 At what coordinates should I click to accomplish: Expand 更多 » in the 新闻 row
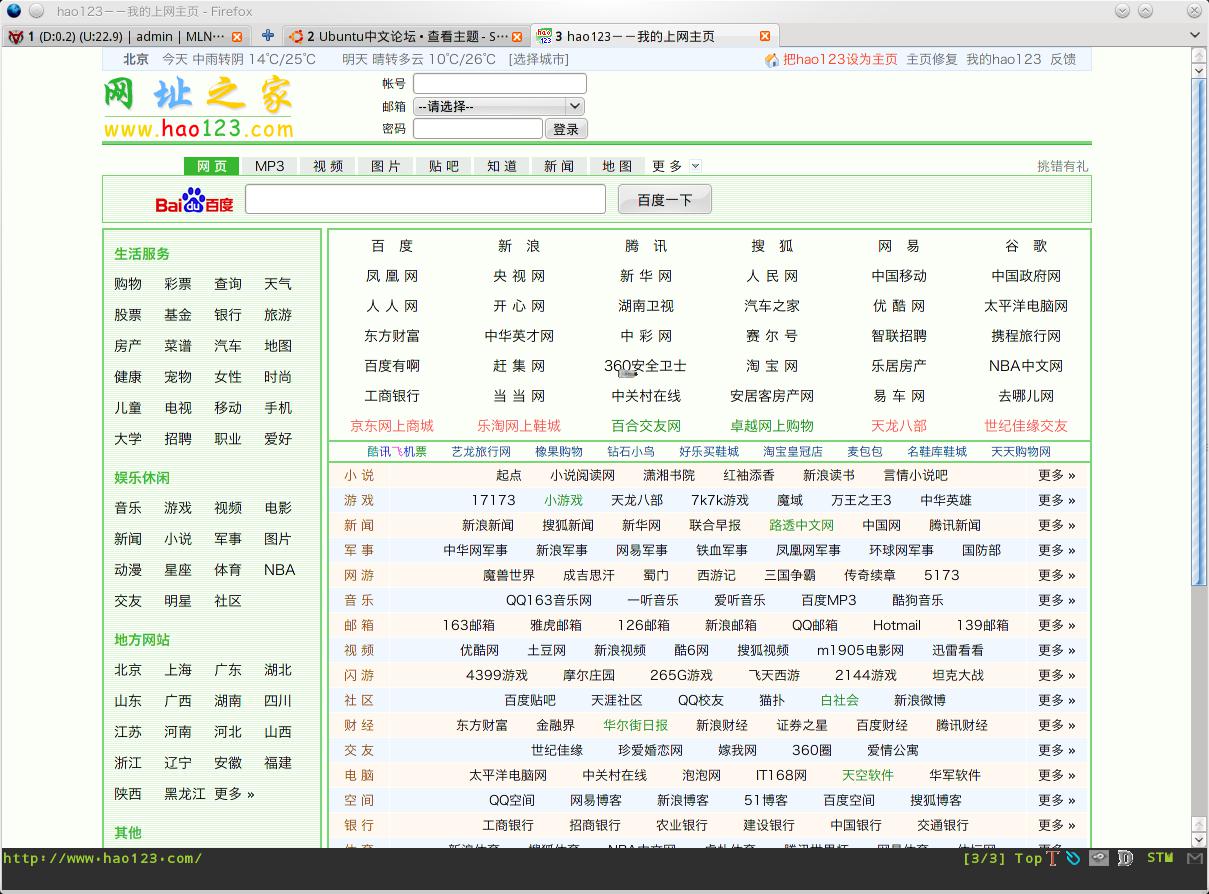[1057, 525]
